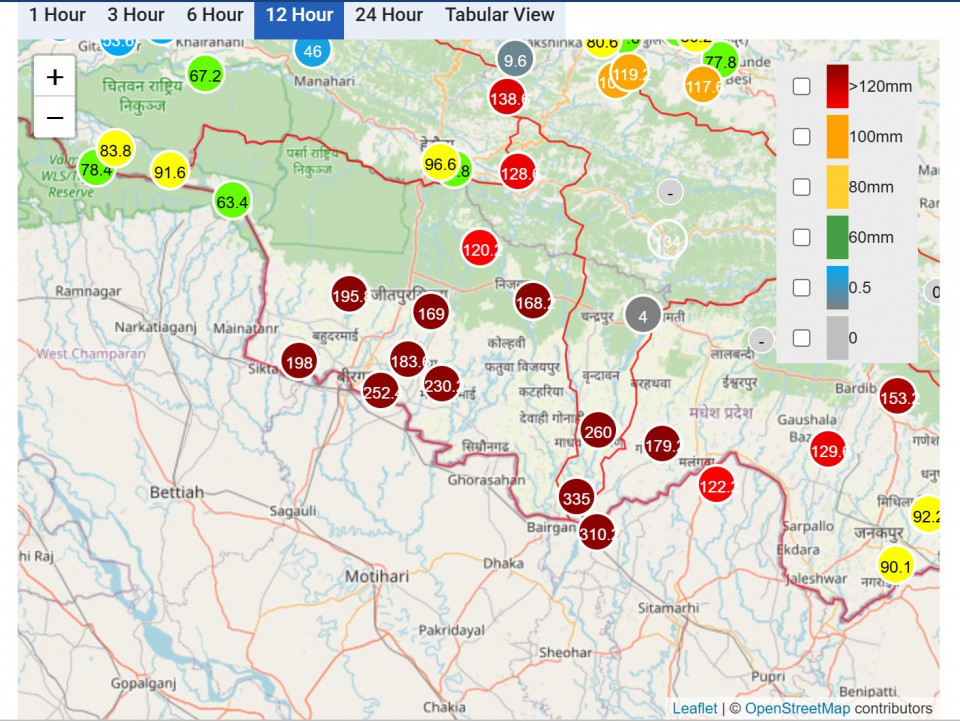This screenshot has height=721, width=960.
Task: Check the 60mm legend checkbox
Action: 801,237
